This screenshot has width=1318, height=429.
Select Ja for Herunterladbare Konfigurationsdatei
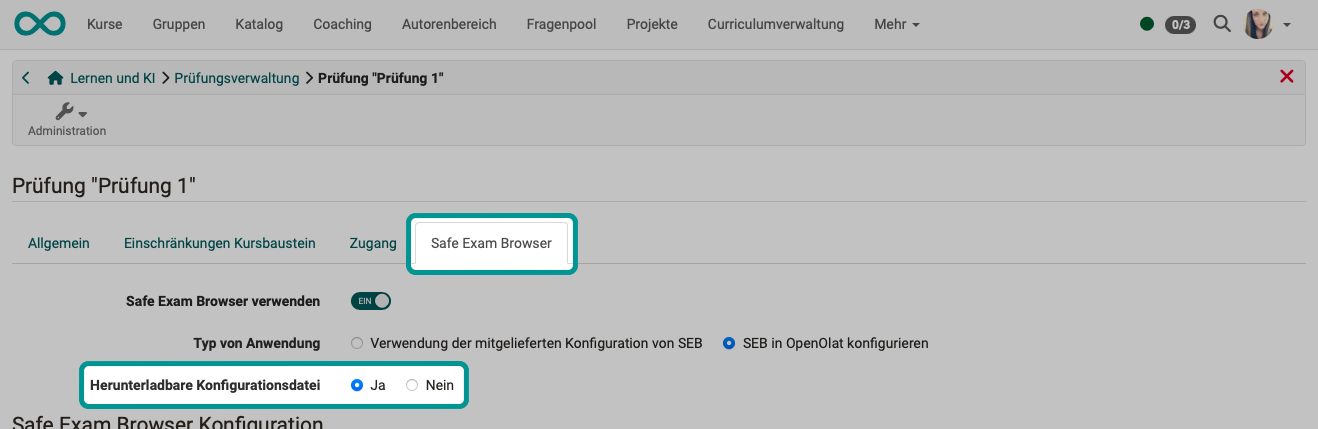point(357,385)
